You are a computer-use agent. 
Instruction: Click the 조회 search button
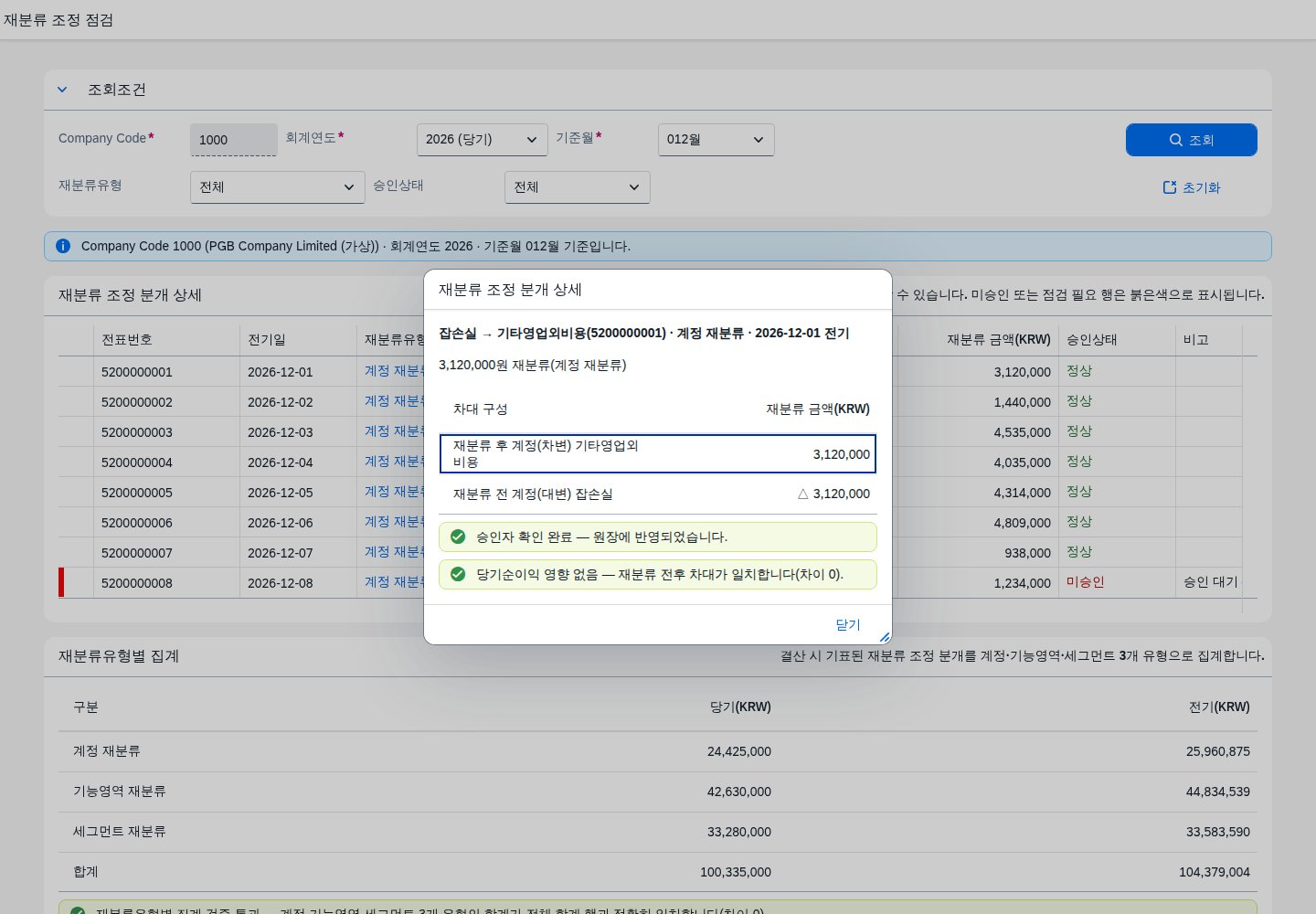tap(1191, 140)
